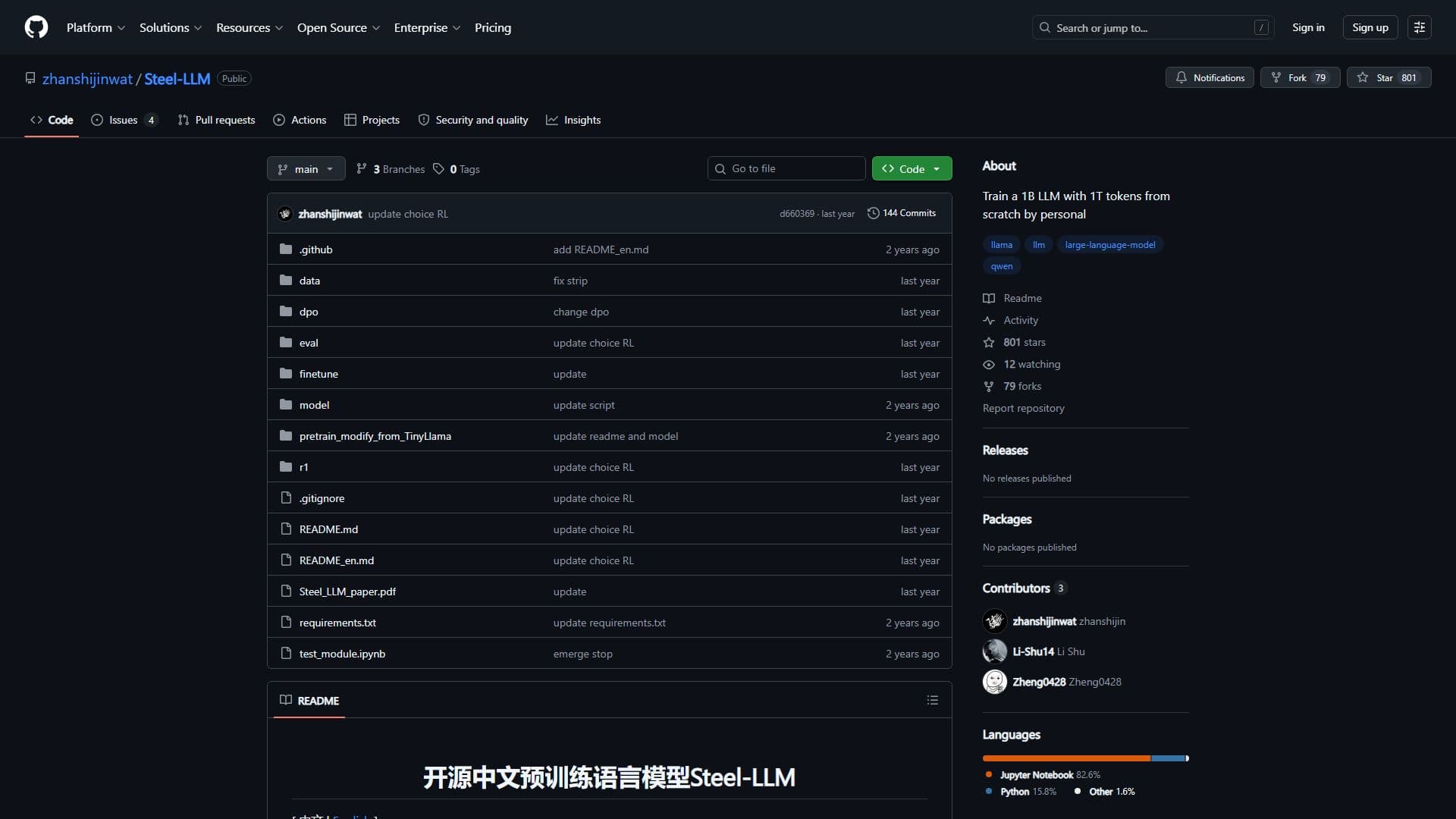Click the test_module.ipynb file icon

[x=286, y=654]
